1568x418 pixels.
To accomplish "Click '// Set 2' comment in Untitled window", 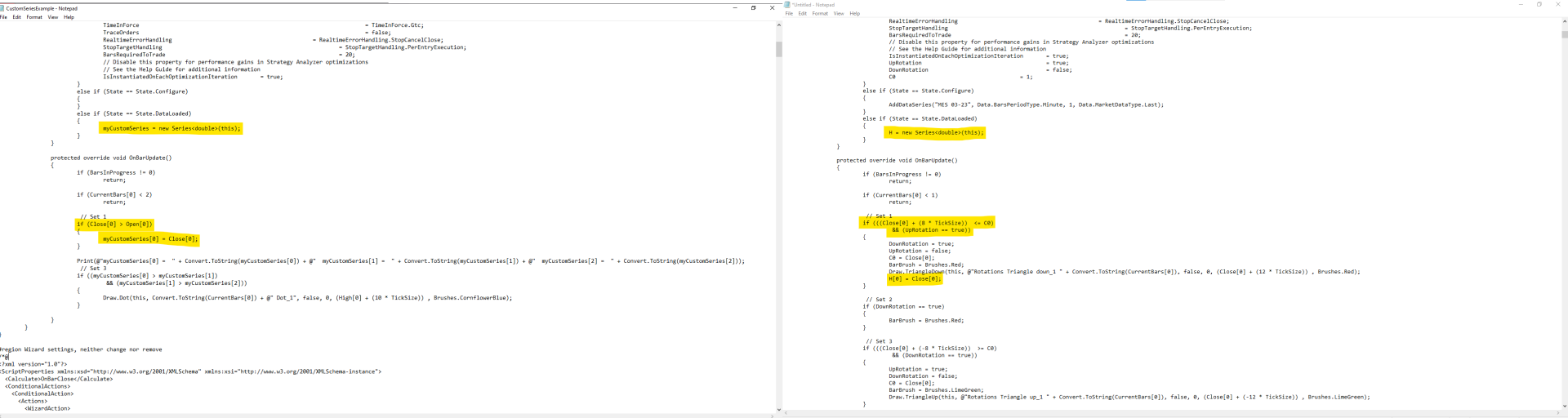I will click(x=879, y=300).
